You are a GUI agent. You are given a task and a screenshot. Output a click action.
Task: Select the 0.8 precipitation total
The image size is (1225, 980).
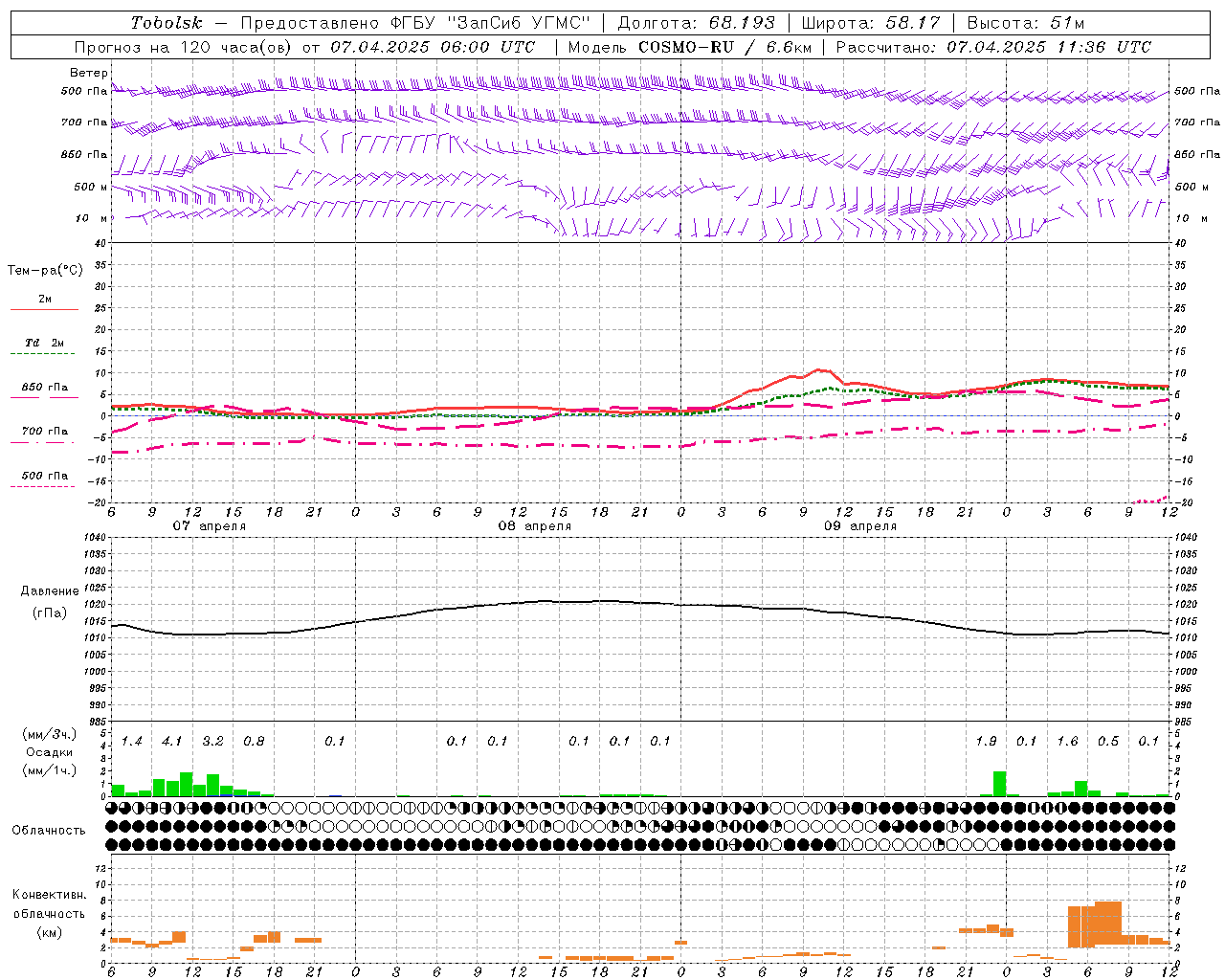coord(254,742)
